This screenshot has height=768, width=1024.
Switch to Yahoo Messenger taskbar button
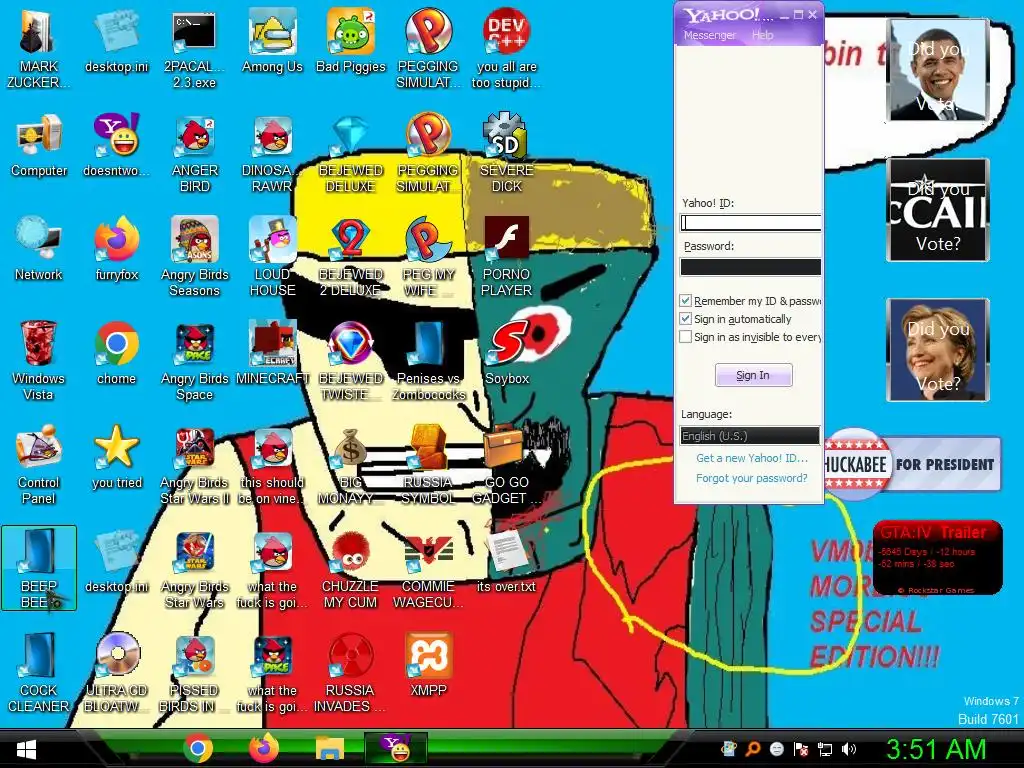(x=396, y=749)
